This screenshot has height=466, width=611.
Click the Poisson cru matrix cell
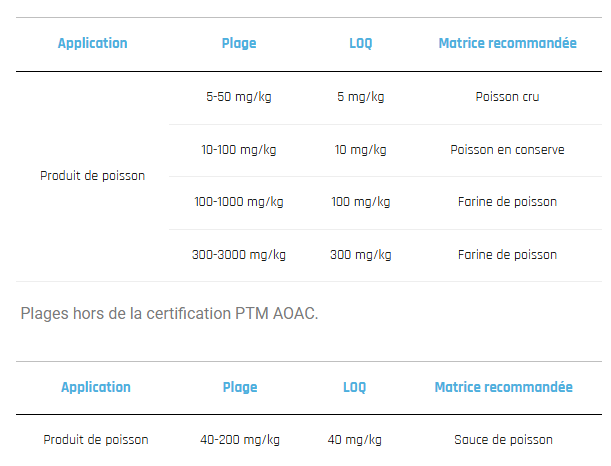coord(507,97)
